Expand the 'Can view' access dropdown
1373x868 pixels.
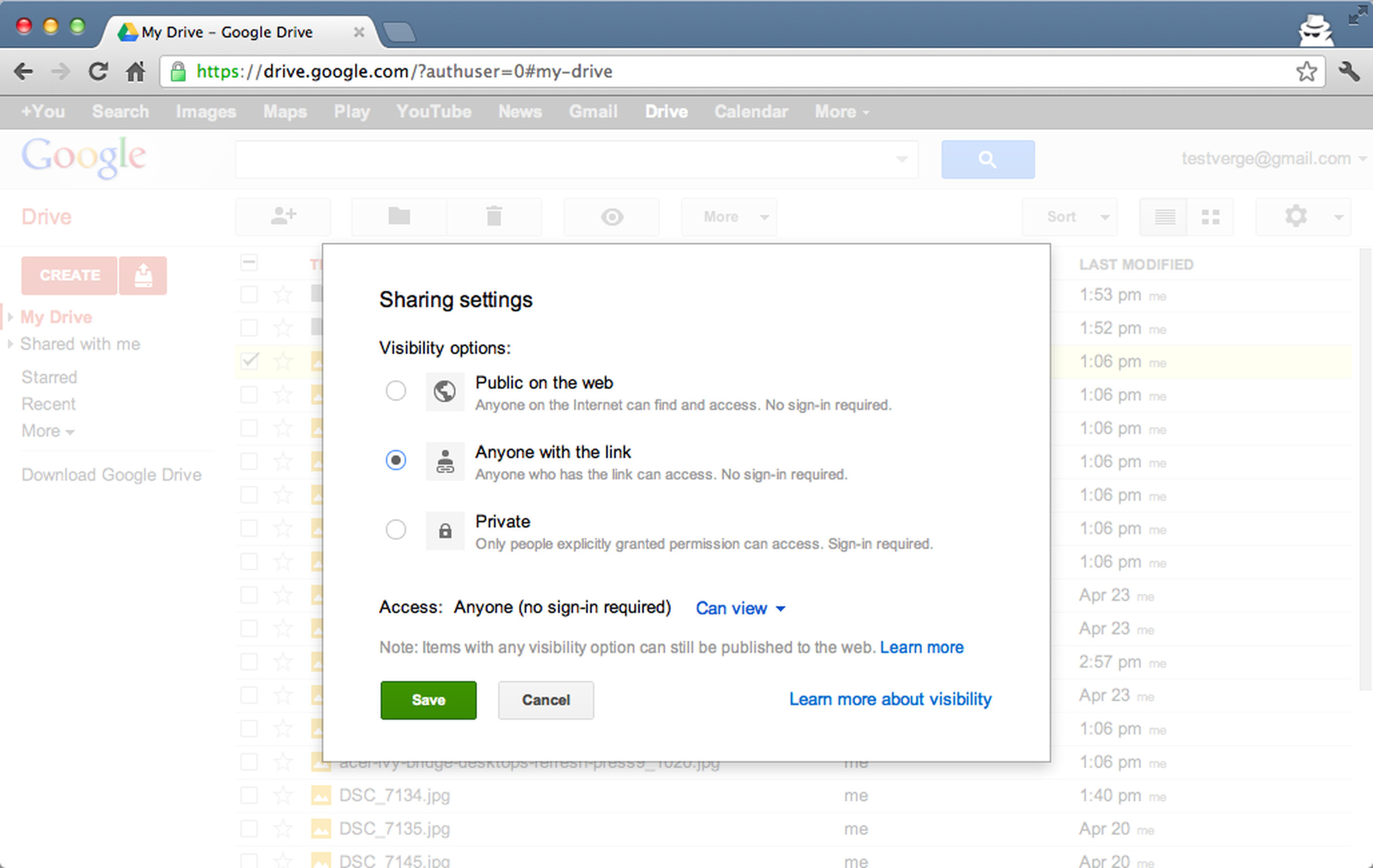tap(740, 607)
